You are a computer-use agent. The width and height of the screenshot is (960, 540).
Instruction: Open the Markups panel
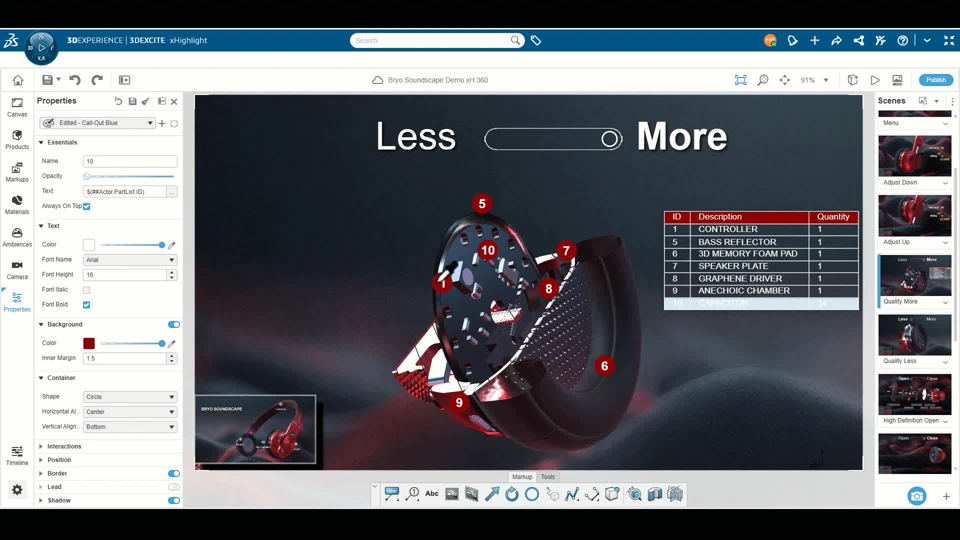pyautogui.click(x=17, y=172)
